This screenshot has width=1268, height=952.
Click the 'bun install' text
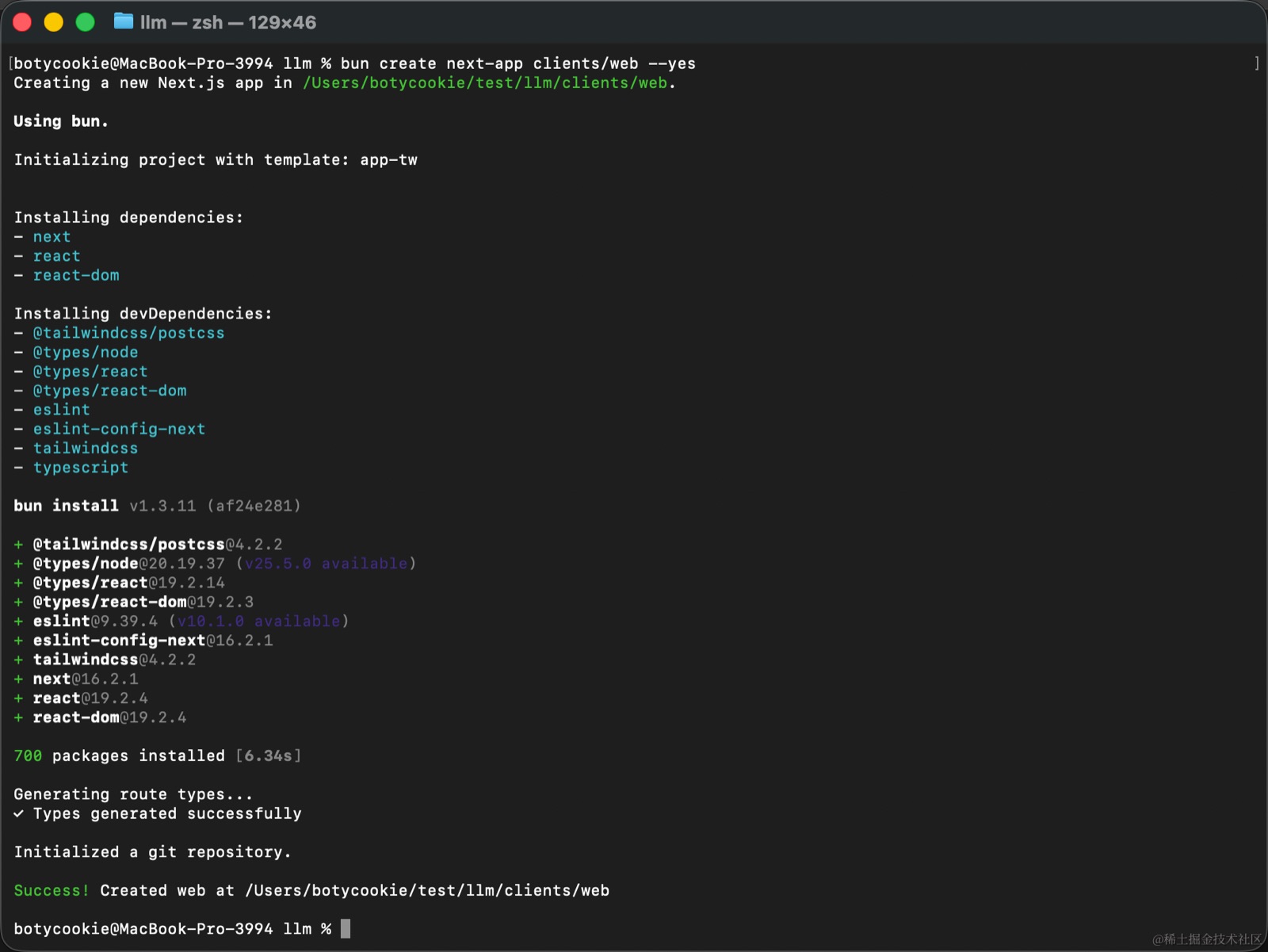pos(66,506)
